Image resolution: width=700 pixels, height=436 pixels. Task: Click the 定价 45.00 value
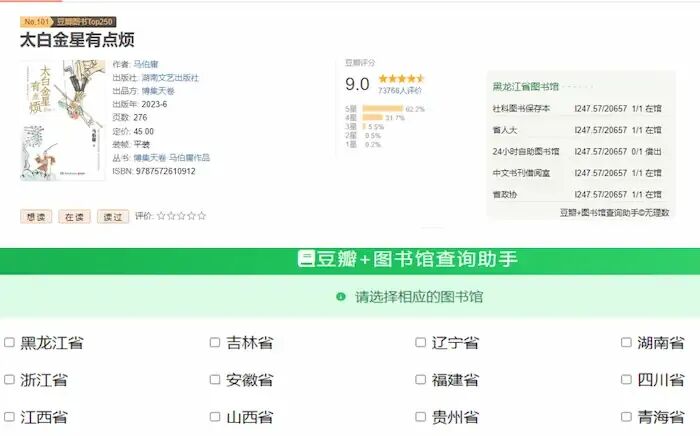[x=144, y=131]
